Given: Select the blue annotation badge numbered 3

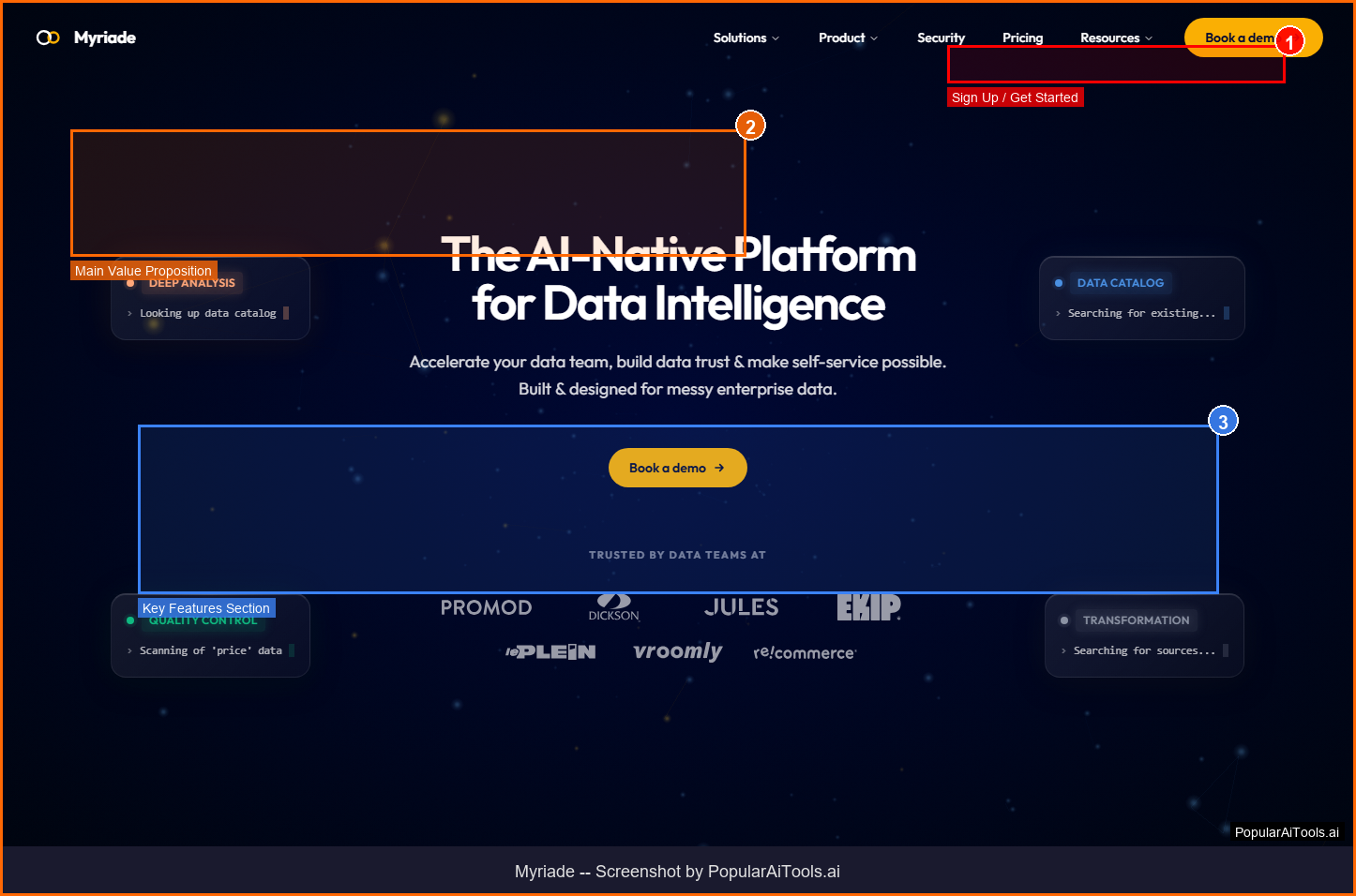Looking at the screenshot, I should (x=1223, y=422).
